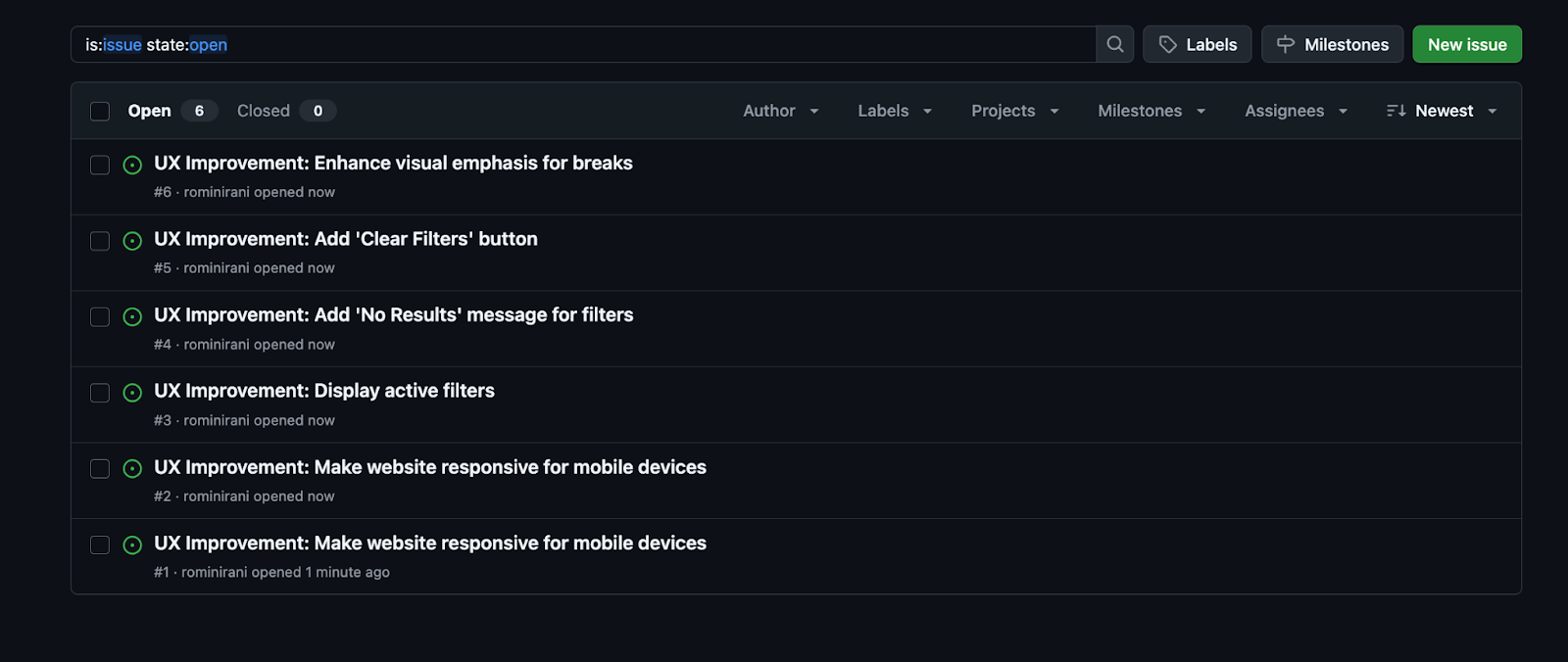Click open-issue status icon for issue #6
1568x662 pixels.
[132, 165]
